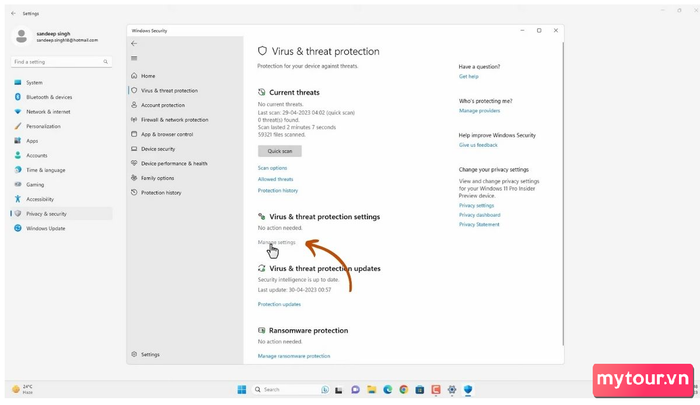Open Privacy settings link
This screenshot has width=700, height=405.
476,205
